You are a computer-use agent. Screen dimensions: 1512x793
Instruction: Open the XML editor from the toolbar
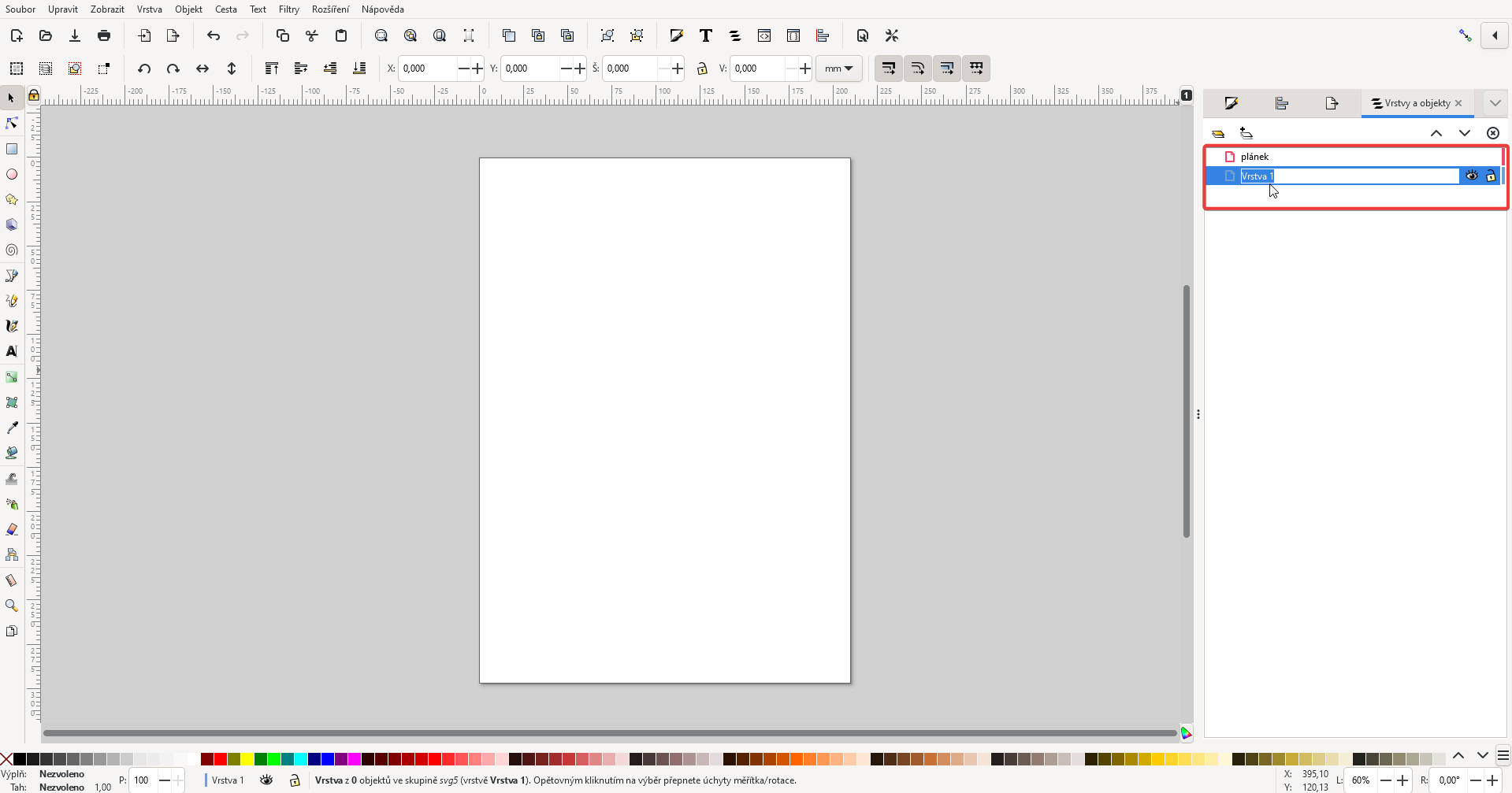tap(765, 35)
